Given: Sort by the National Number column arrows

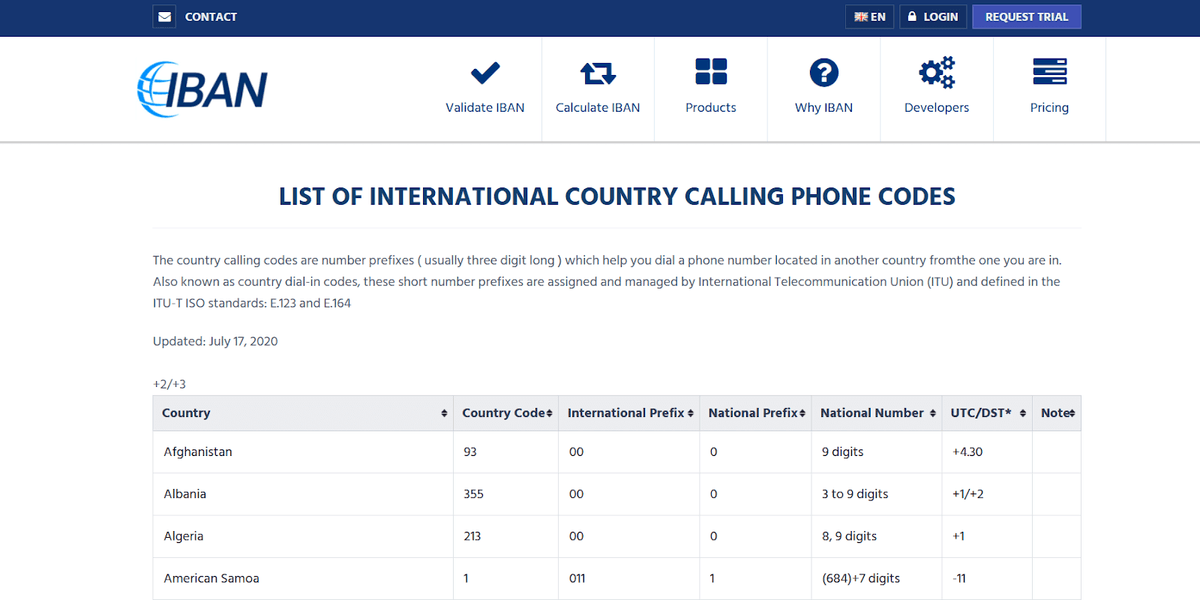Looking at the screenshot, I should point(931,412).
